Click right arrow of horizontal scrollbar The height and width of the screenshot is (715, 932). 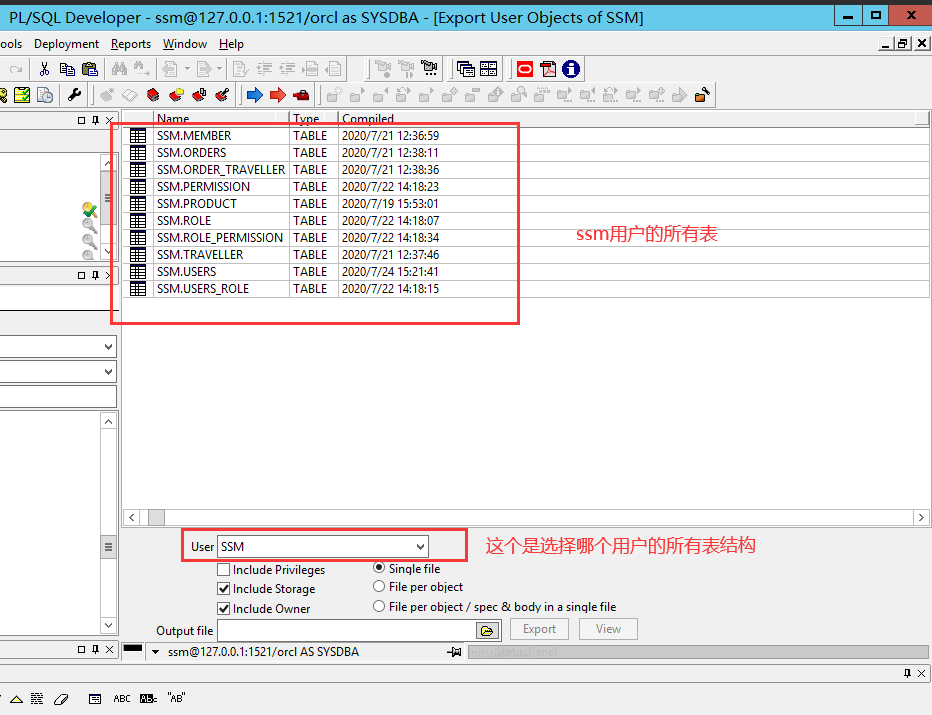tap(921, 518)
